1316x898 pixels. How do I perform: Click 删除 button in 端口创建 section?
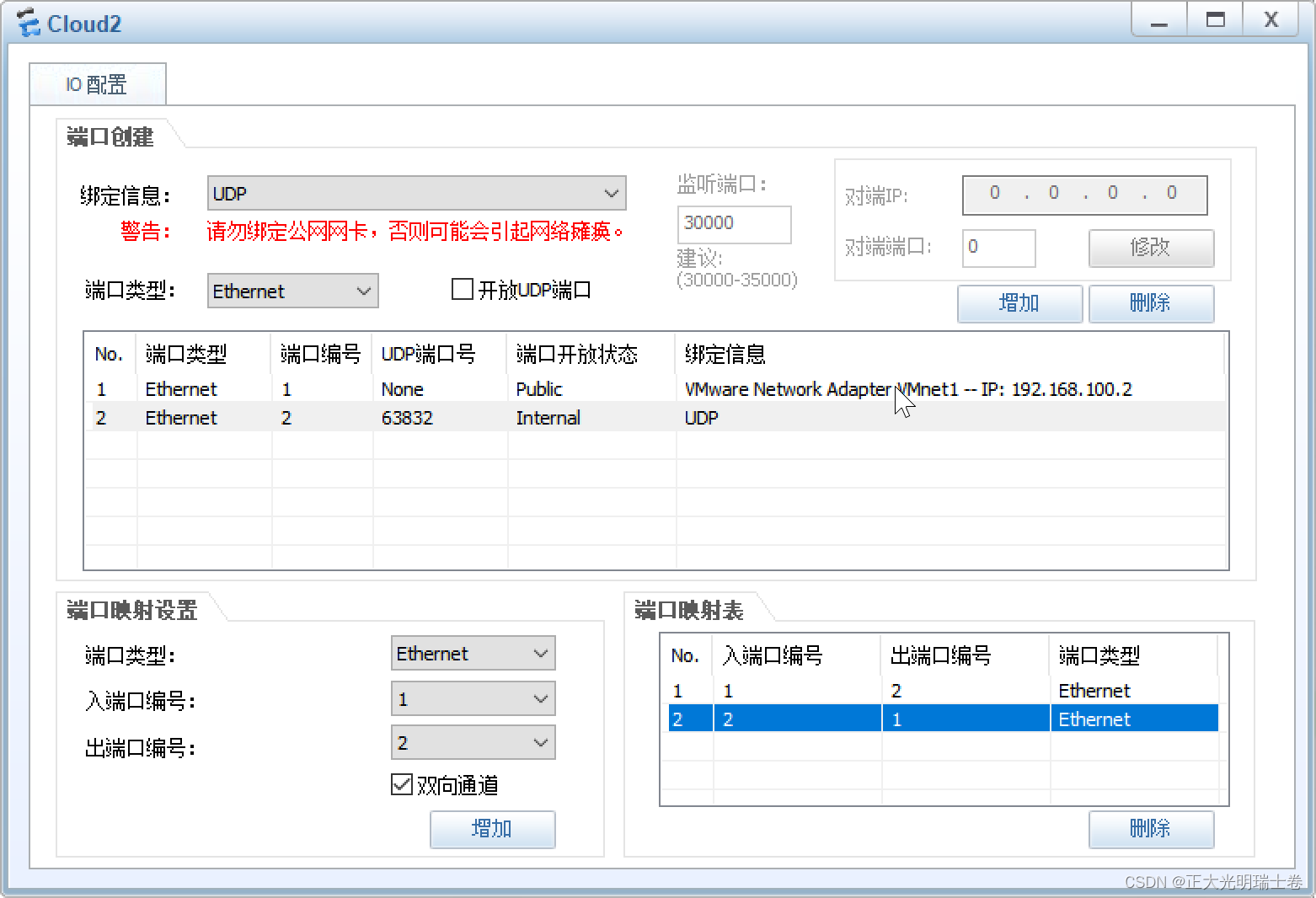pyautogui.click(x=1151, y=303)
